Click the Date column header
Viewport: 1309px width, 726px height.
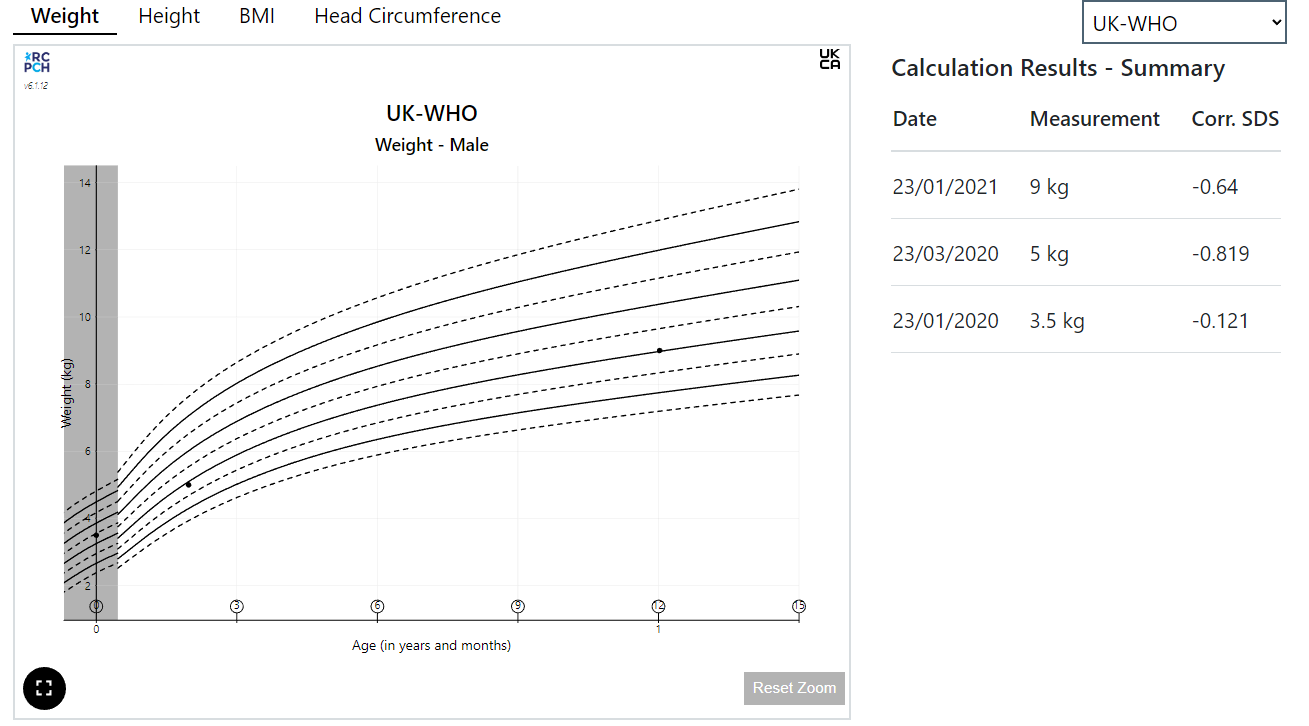tap(914, 118)
